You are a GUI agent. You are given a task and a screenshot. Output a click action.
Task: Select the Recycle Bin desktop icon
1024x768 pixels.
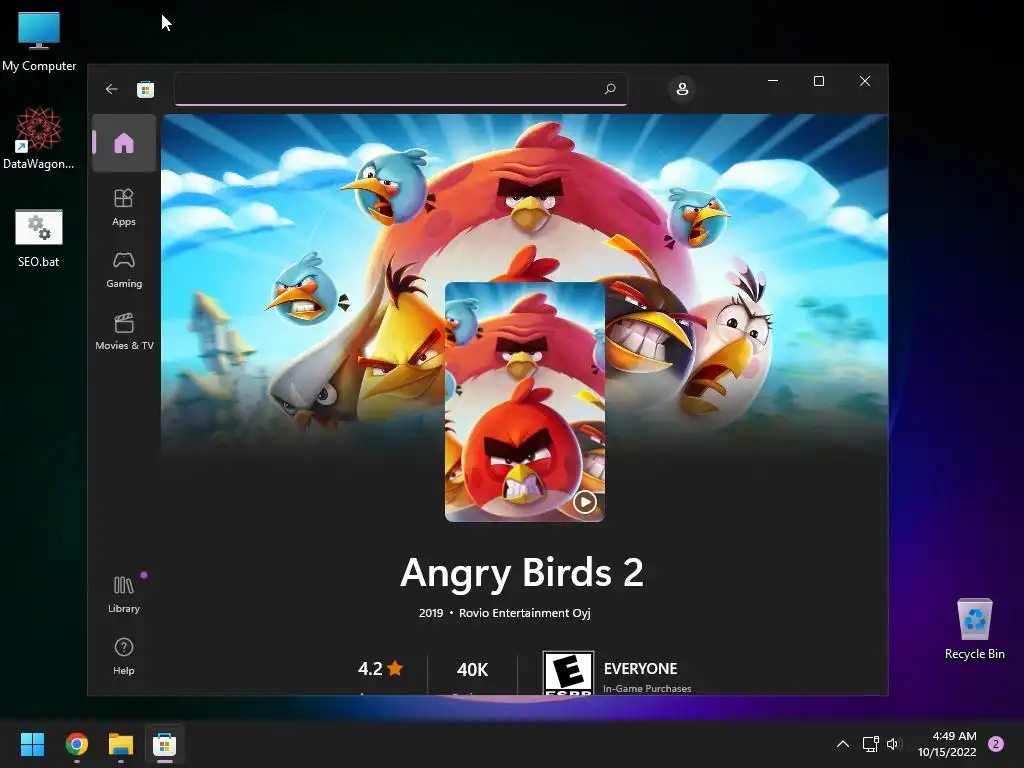[974, 629]
